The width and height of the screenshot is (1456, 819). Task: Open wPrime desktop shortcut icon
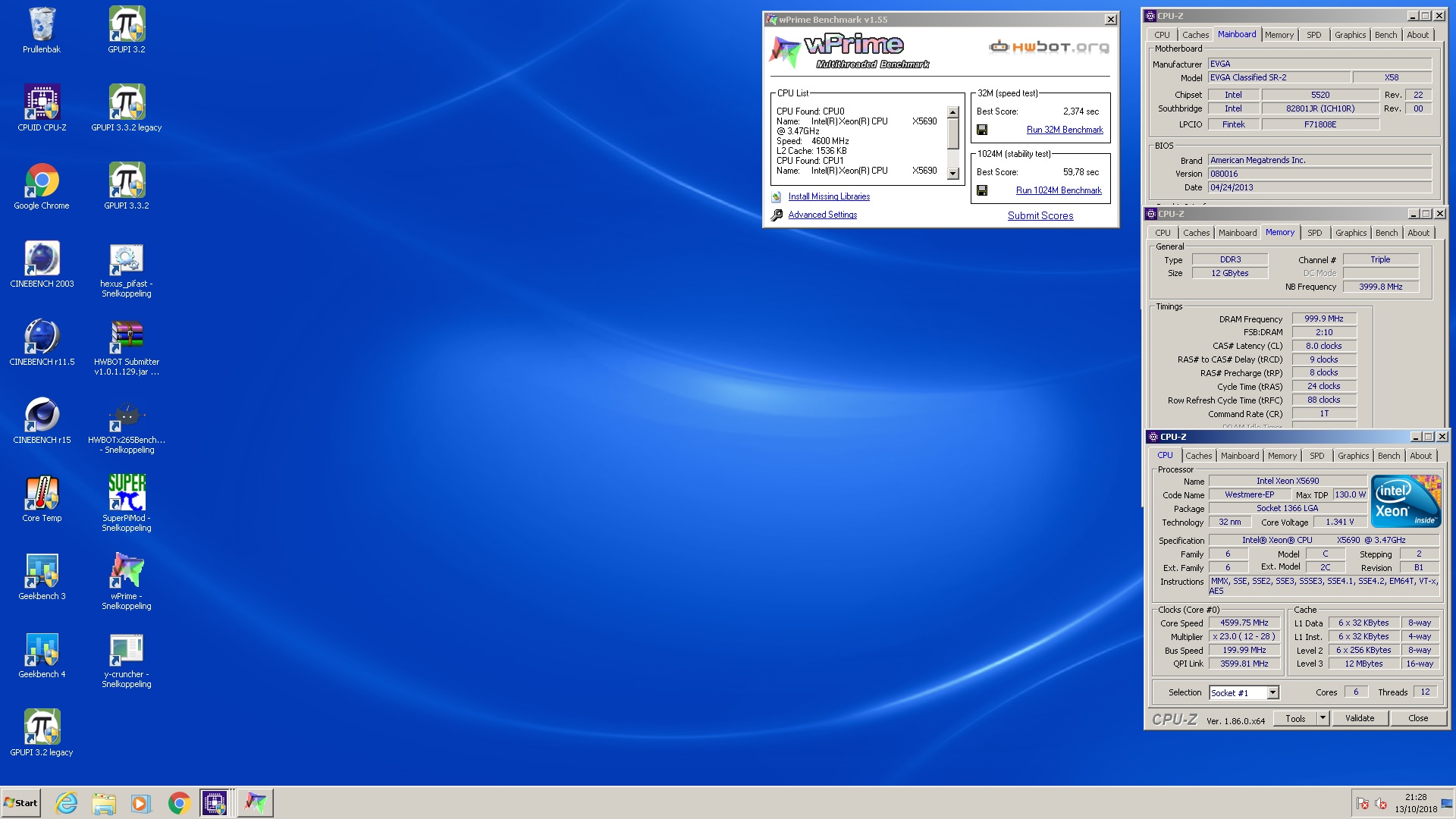pos(127,582)
